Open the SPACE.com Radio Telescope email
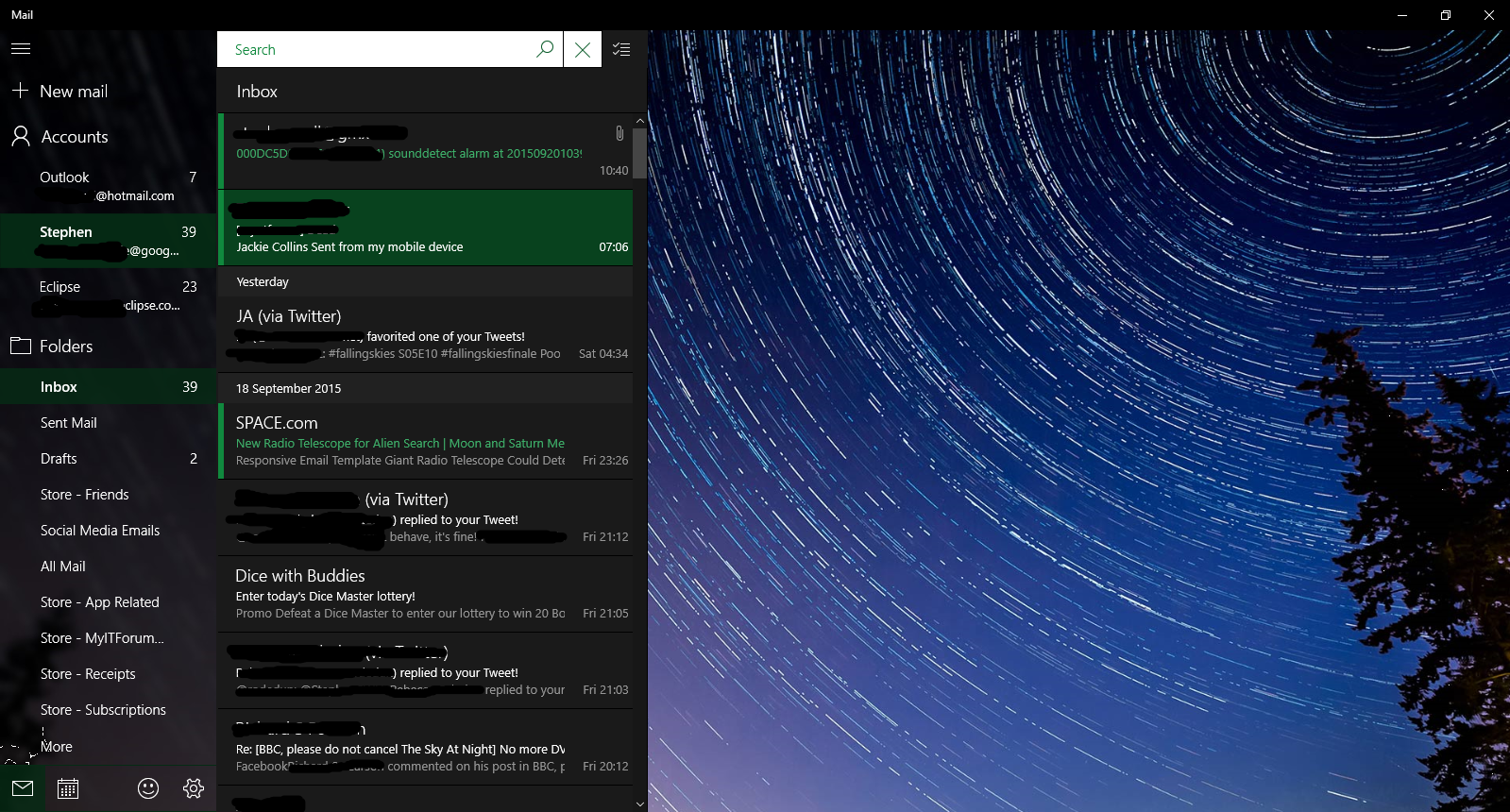1510x812 pixels. coord(425,441)
